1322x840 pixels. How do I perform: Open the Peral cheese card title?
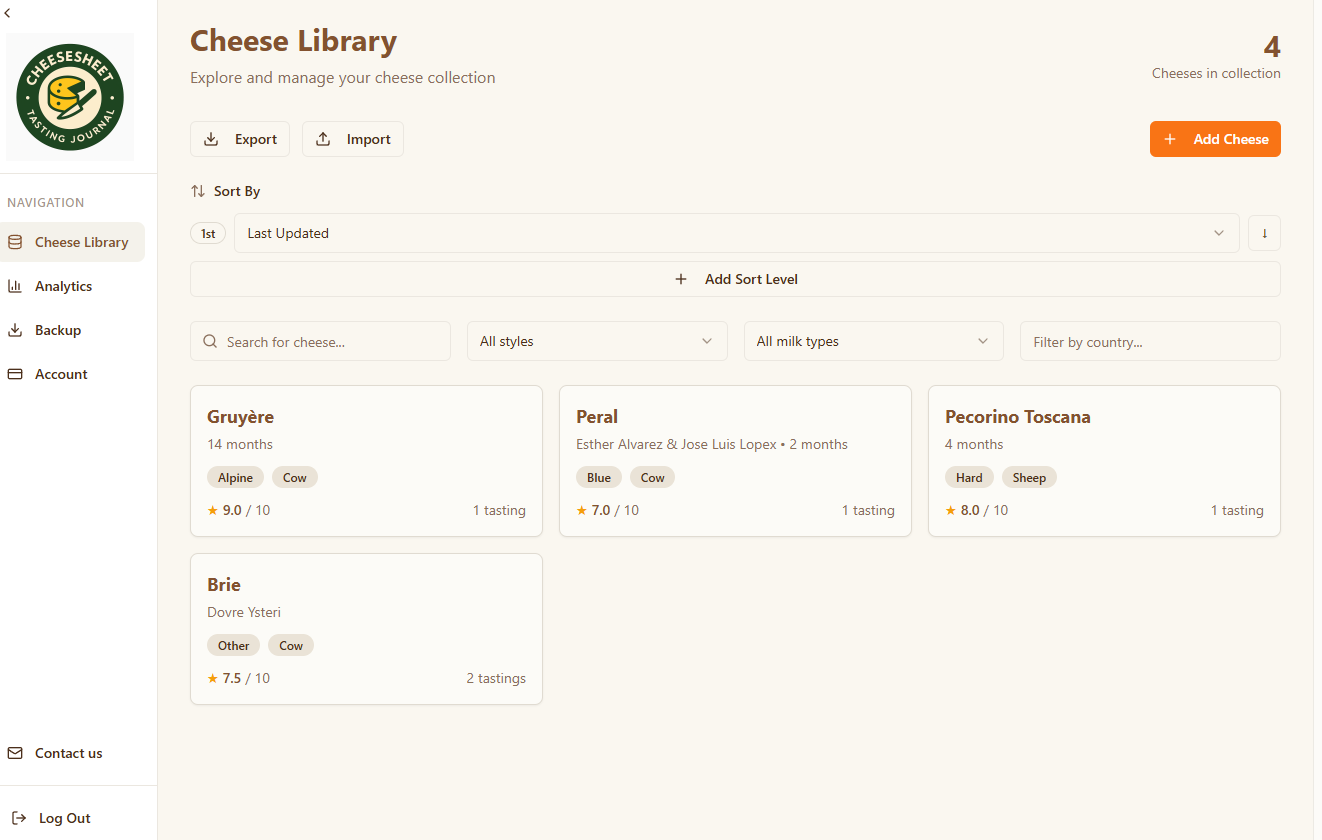click(597, 417)
